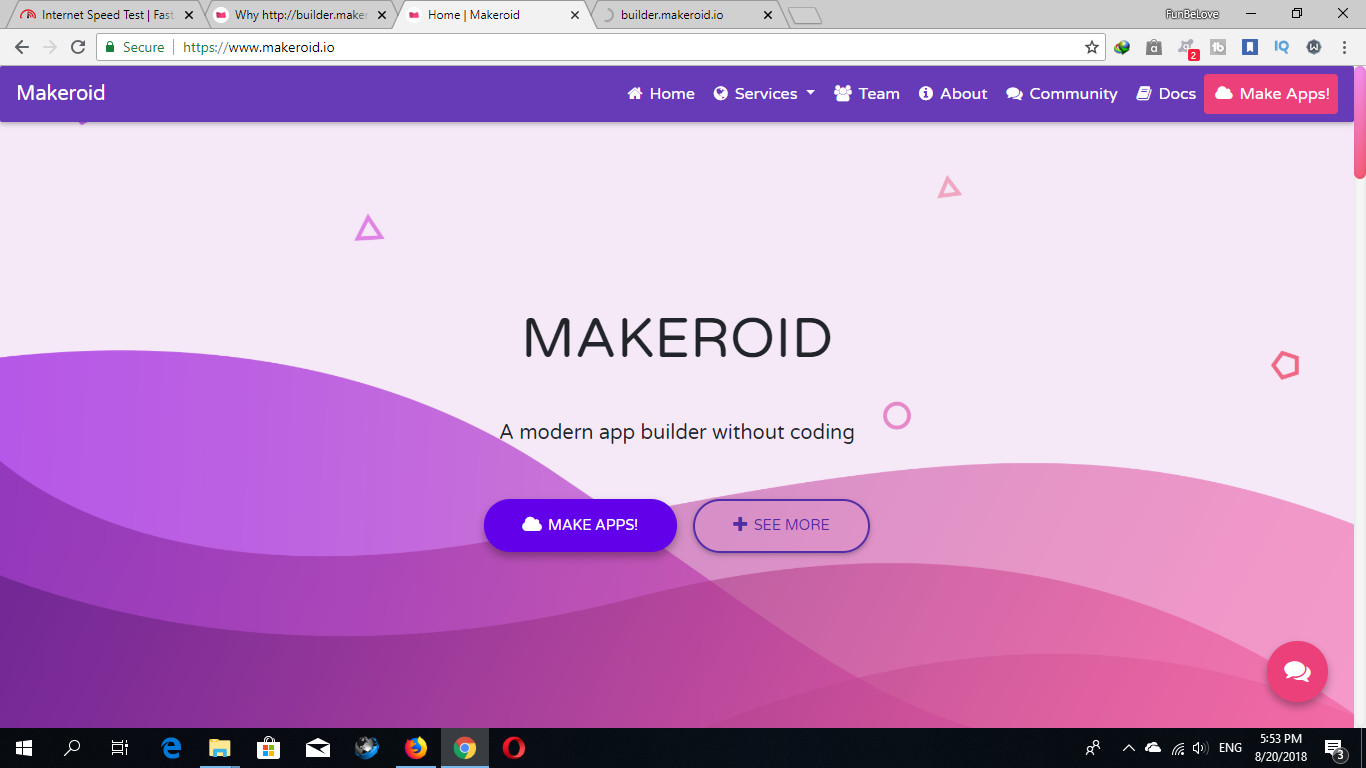Open the Mail app from the taskbar

(x=318, y=748)
